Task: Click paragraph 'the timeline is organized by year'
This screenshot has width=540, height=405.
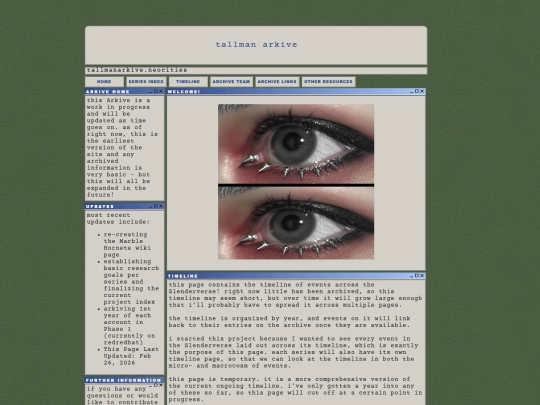Action: click(289, 322)
